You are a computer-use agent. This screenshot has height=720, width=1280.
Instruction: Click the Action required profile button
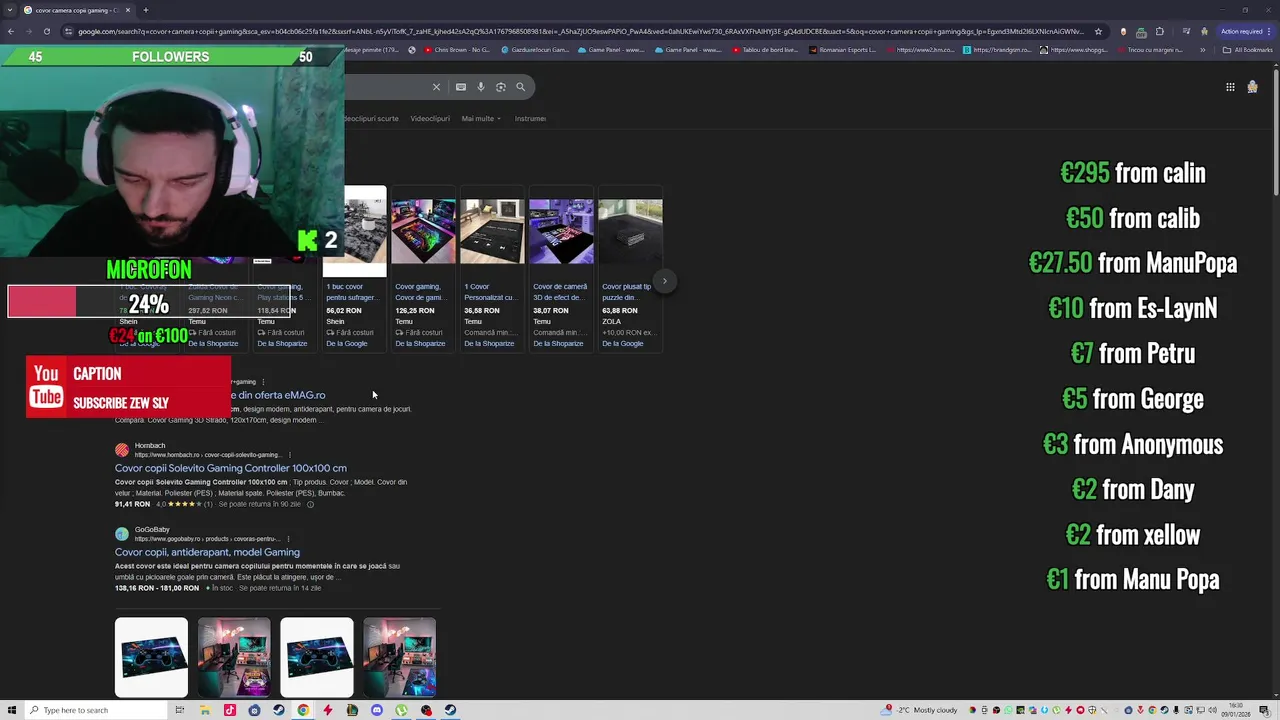tap(1244, 31)
